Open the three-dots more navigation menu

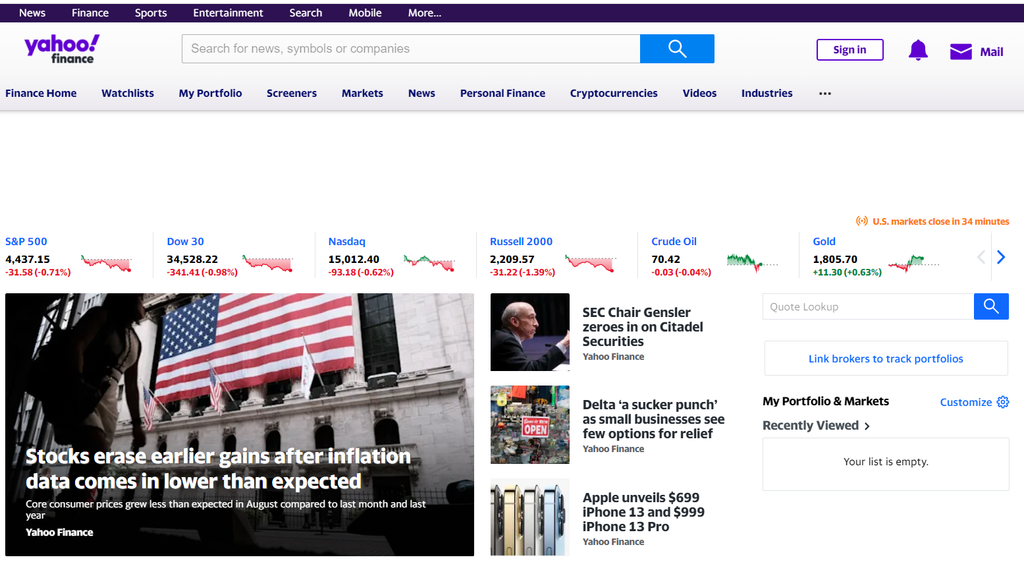tap(825, 93)
